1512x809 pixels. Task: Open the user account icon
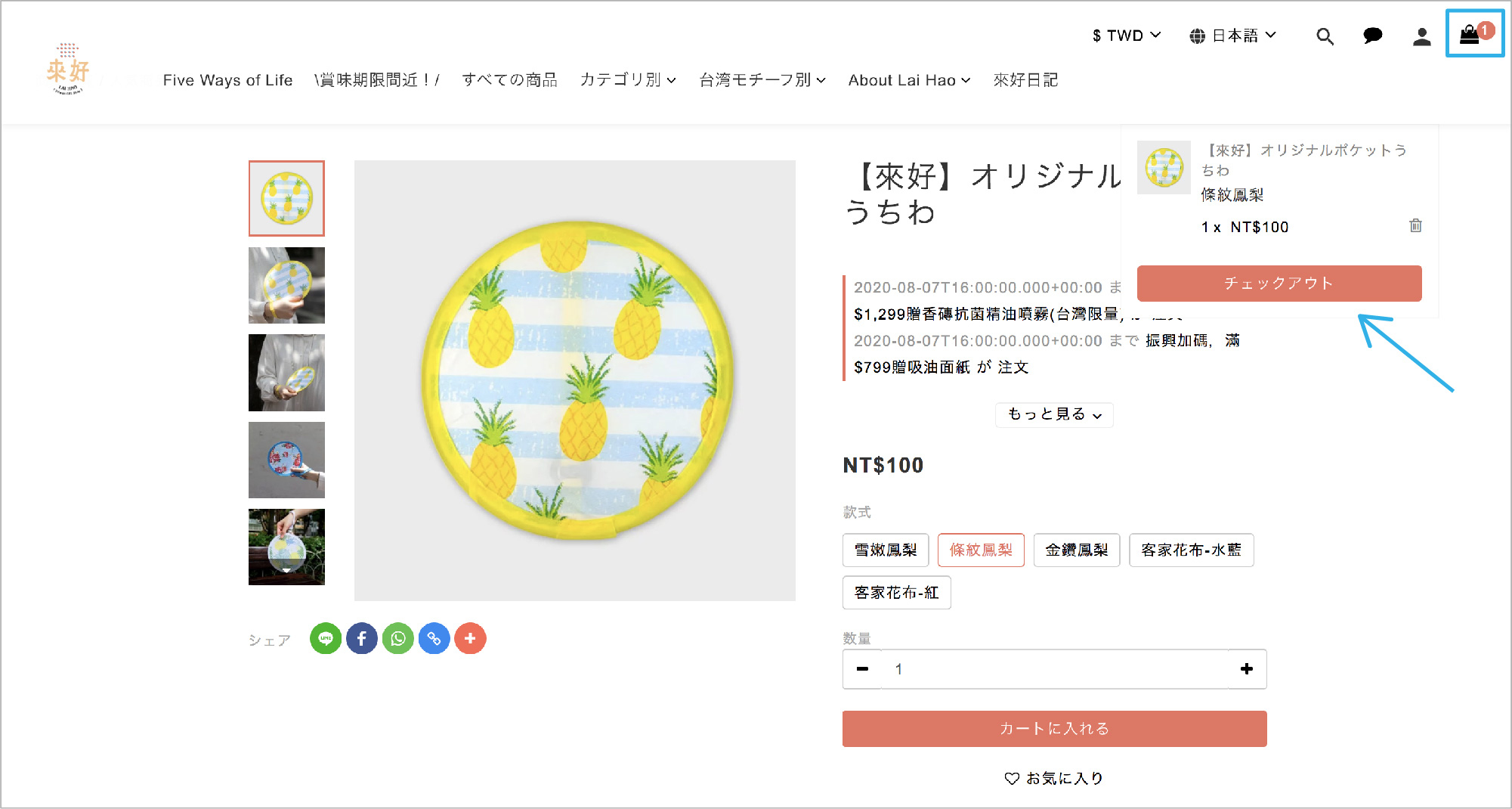1421,36
